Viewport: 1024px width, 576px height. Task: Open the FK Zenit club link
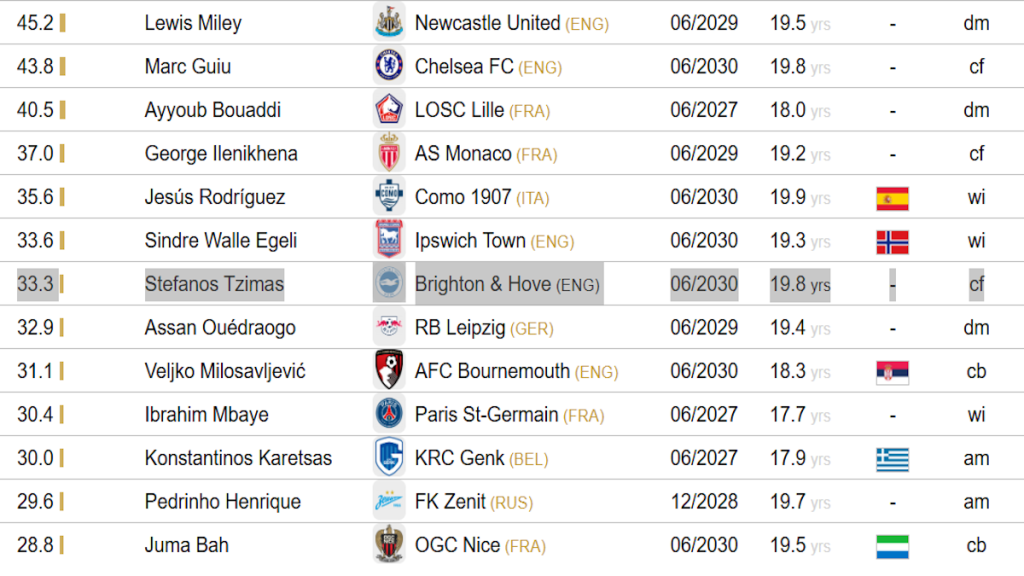pyautogui.click(x=453, y=502)
